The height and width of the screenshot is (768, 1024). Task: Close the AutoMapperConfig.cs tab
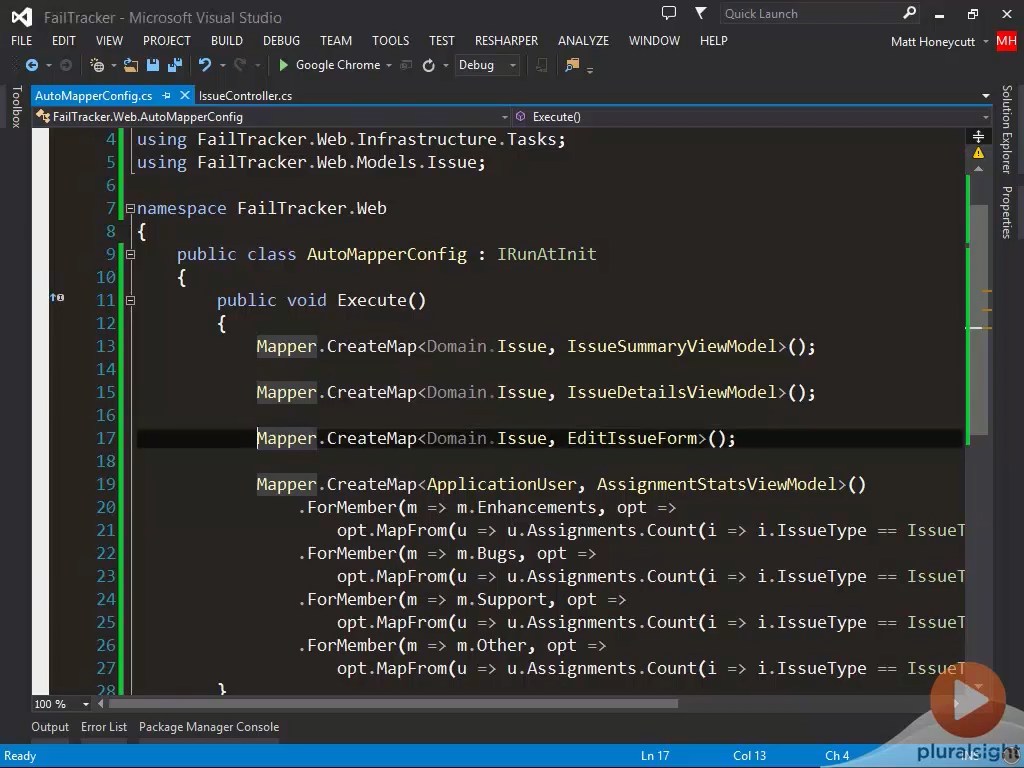point(185,95)
